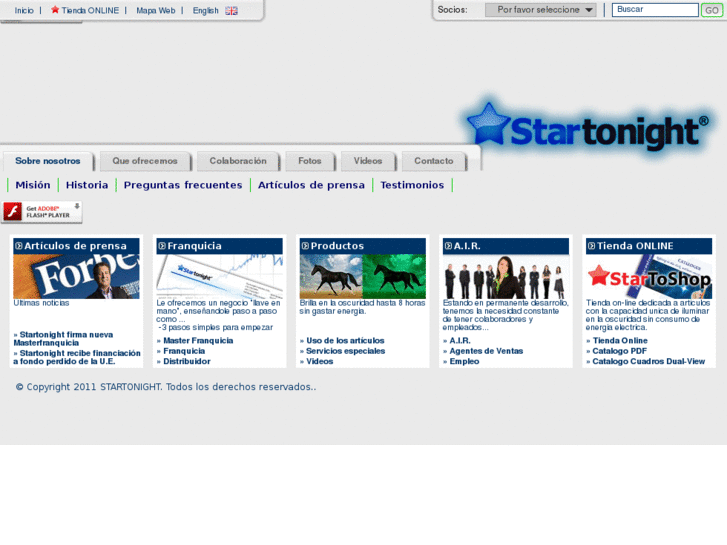
Task: Open the Franquicia link in Franquicia card
Action: pyautogui.click(x=184, y=351)
